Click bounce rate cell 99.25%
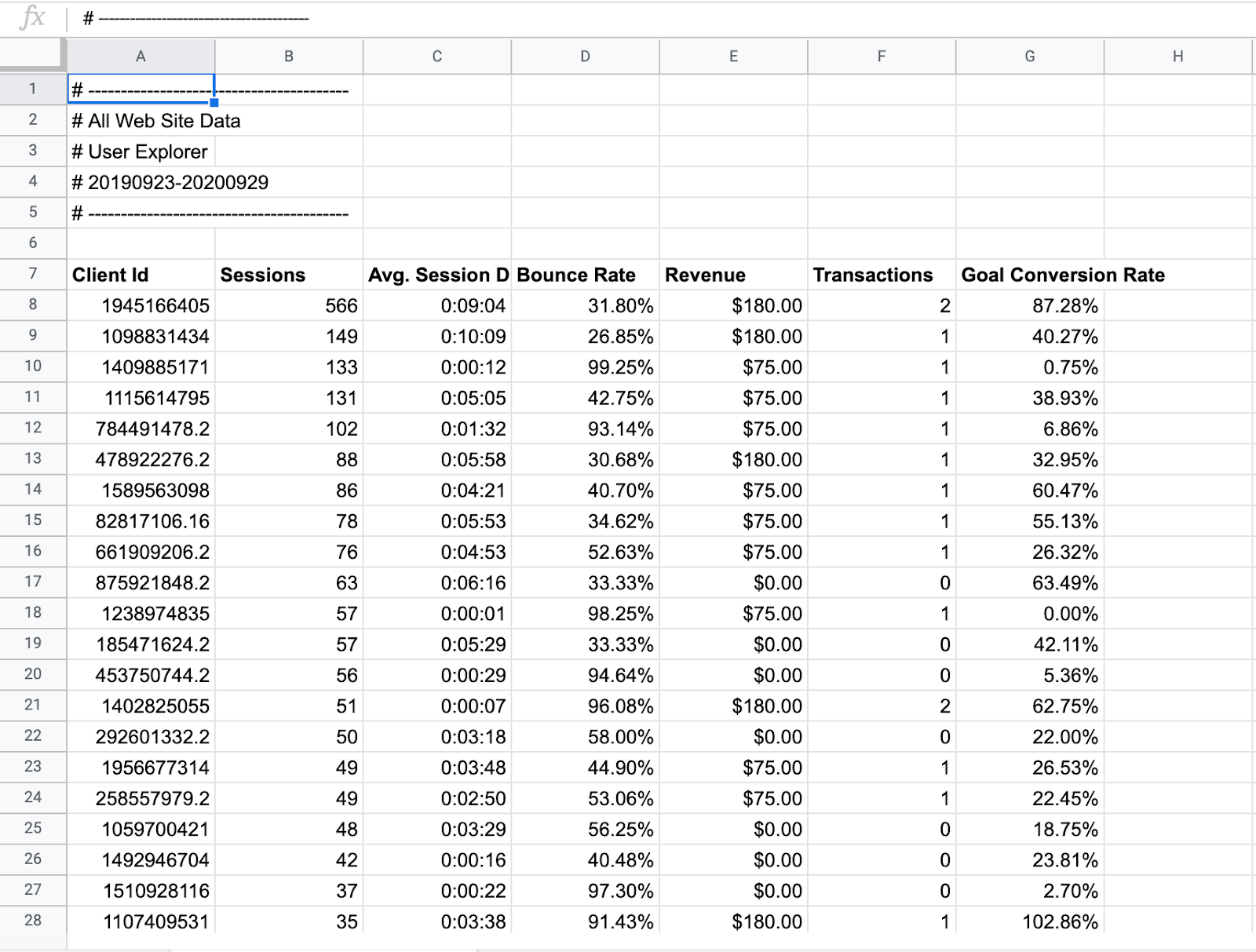The height and width of the screenshot is (952, 1256). (586, 367)
